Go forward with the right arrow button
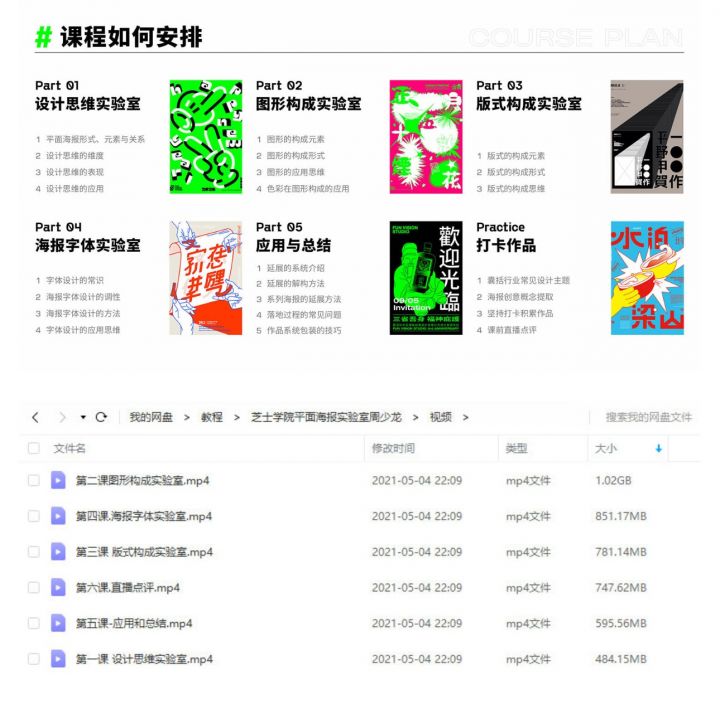The width and height of the screenshot is (720, 704). [62, 417]
